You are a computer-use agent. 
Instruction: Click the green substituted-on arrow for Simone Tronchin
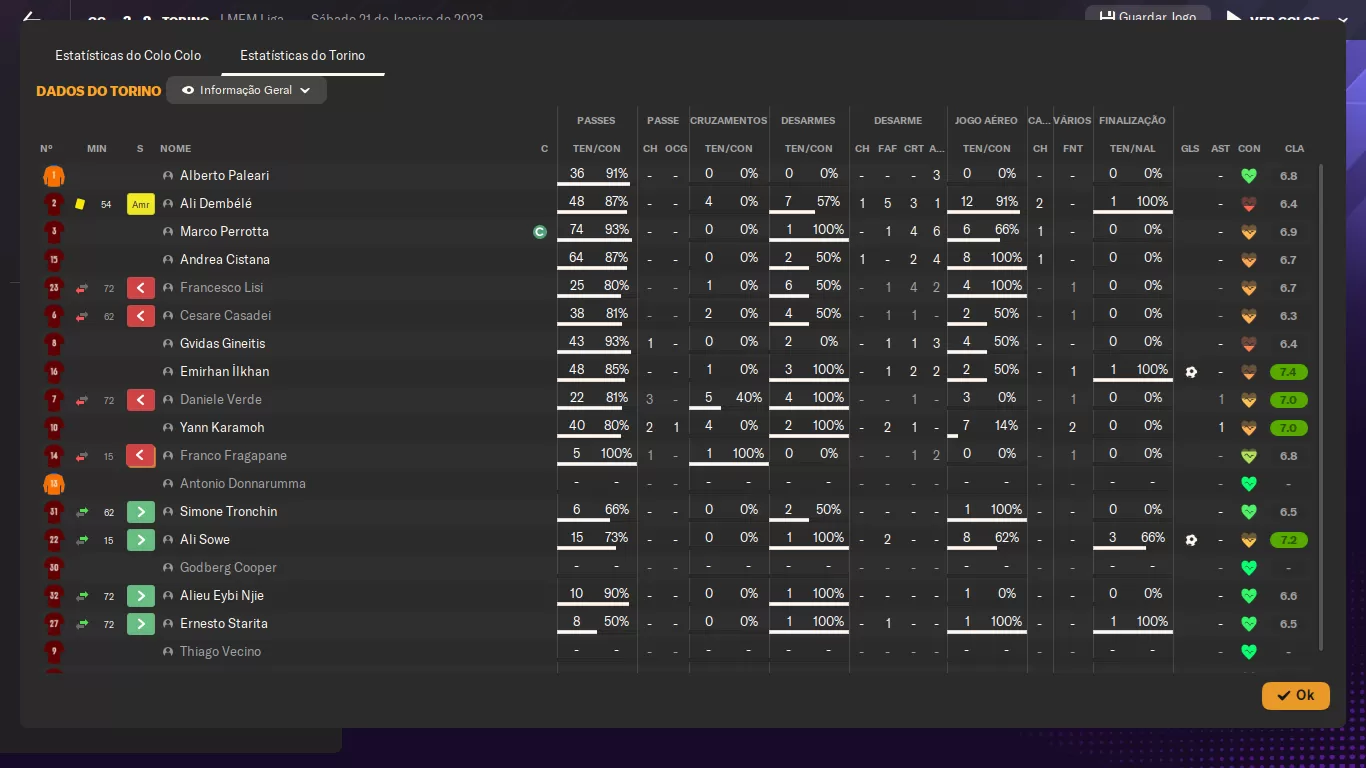(141, 512)
